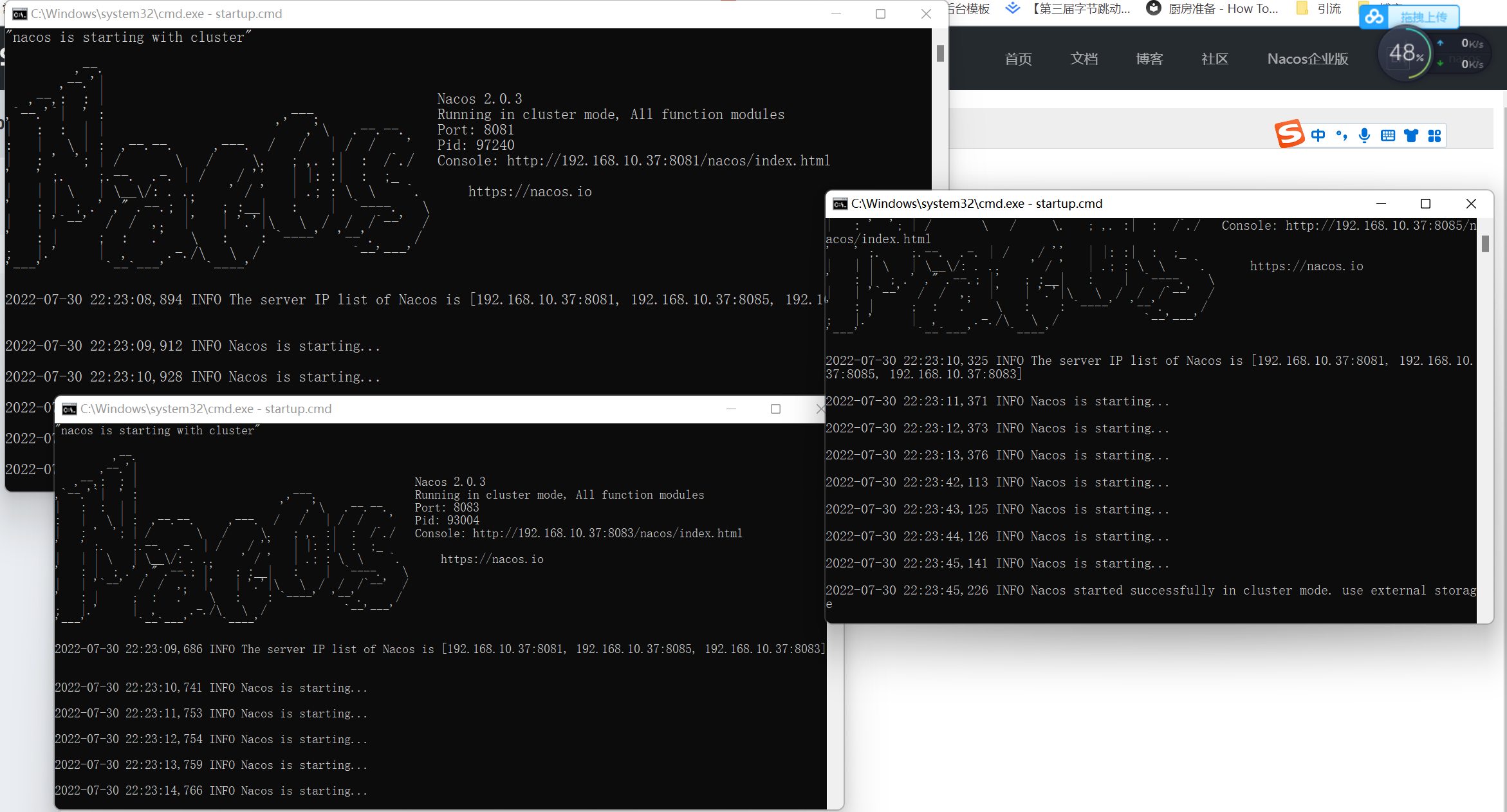Click the cmd icon of port 8085 window
The image size is (1507, 812).
[x=840, y=204]
